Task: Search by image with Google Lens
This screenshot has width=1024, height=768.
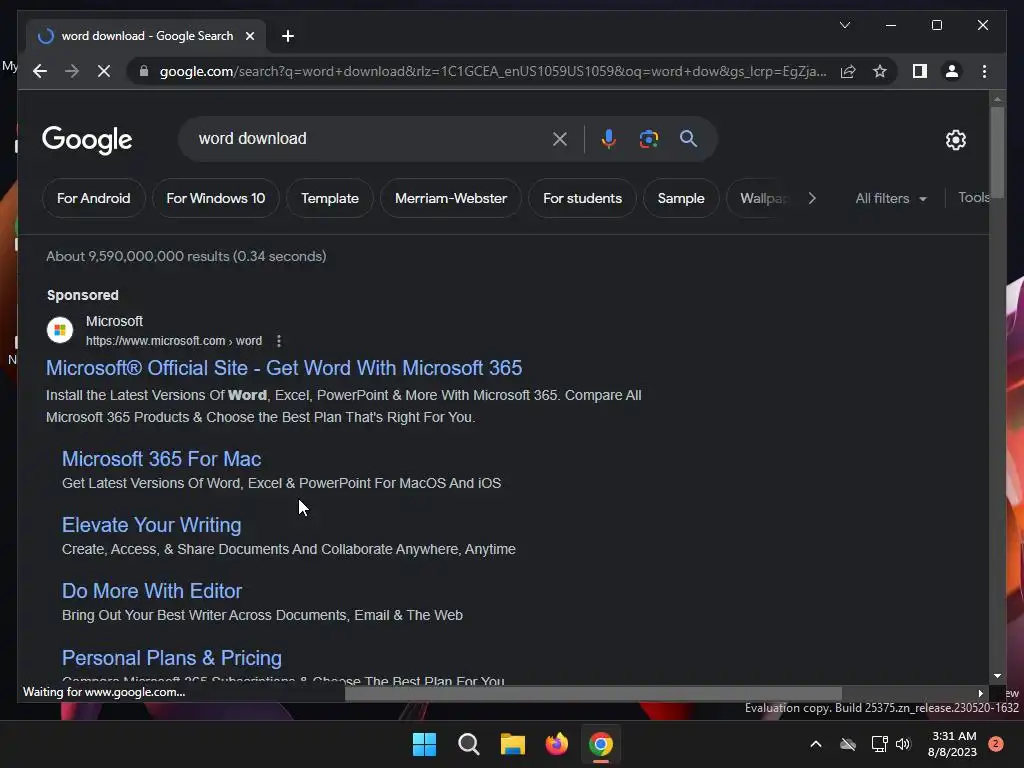Action: click(x=648, y=138)
